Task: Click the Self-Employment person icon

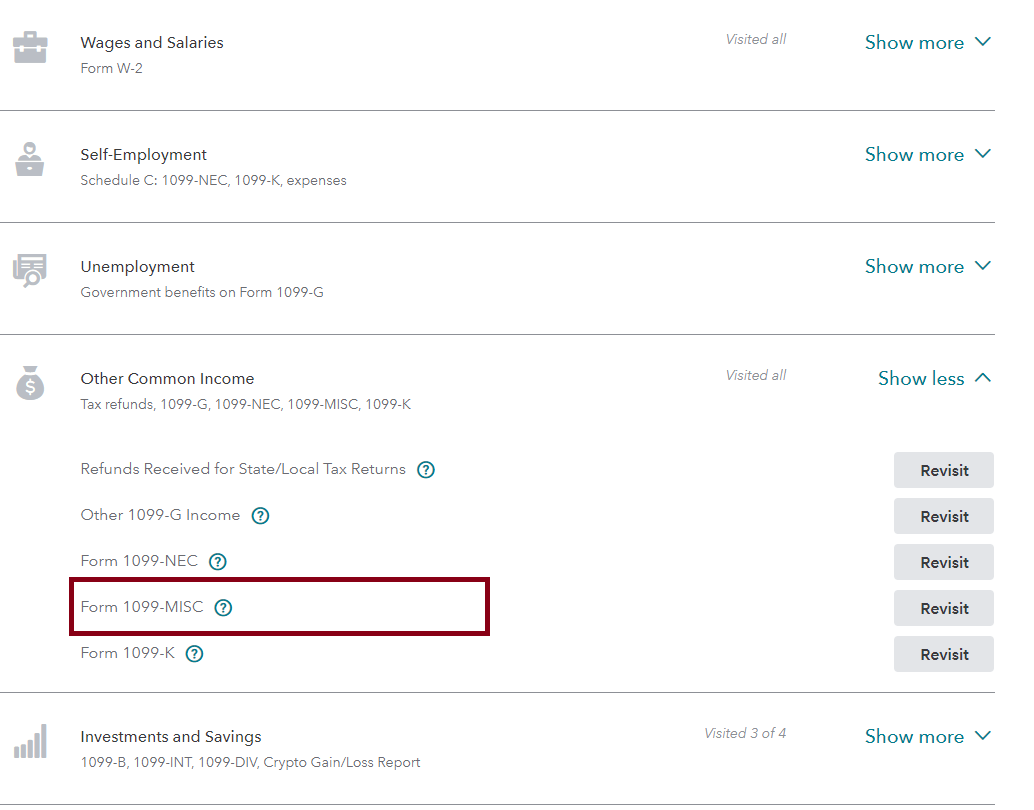Action: [30, 159]
